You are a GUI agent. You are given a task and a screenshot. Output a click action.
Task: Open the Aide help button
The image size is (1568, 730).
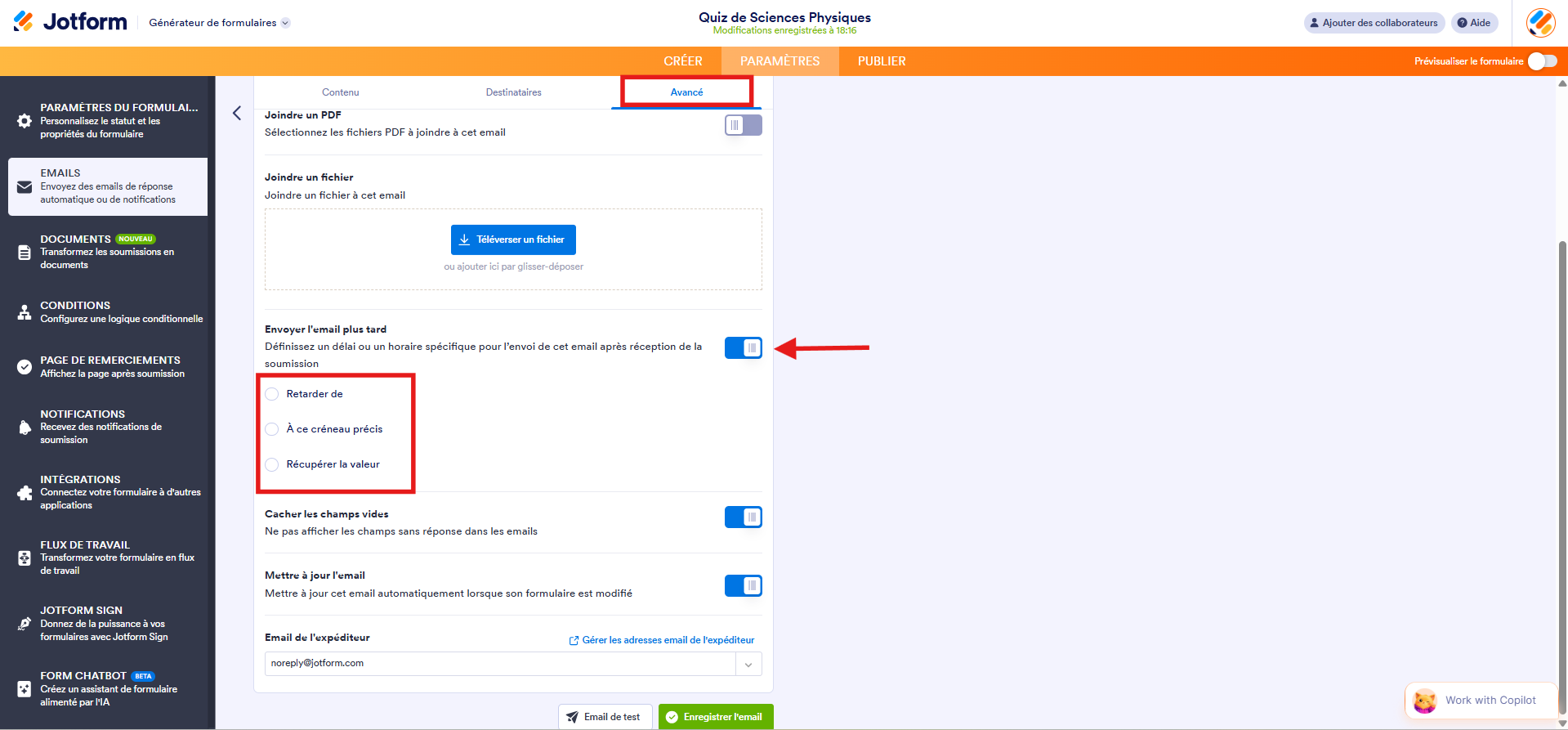click(x=1474, y=23)
